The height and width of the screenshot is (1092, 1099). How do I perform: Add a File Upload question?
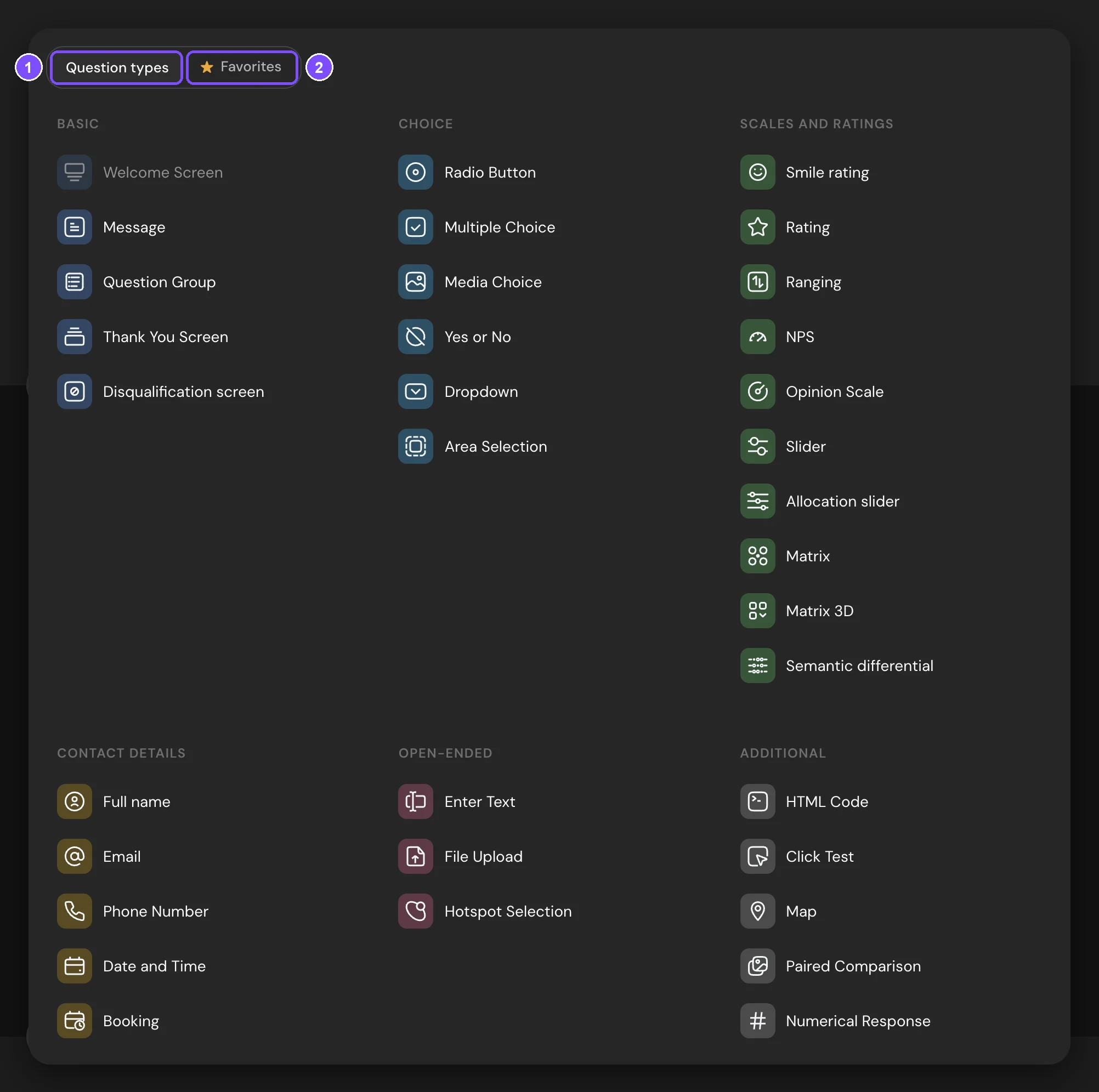[x=461, y=856]
